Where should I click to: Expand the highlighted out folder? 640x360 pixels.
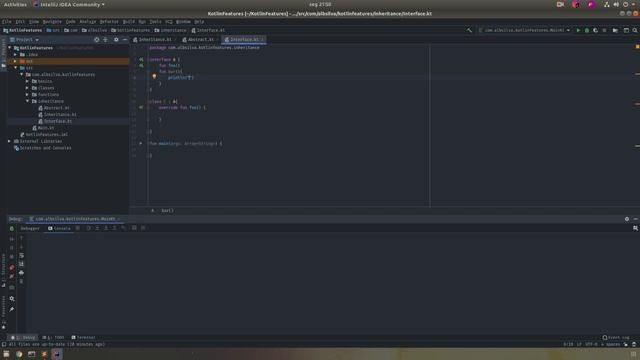click(x=16, y=61)
